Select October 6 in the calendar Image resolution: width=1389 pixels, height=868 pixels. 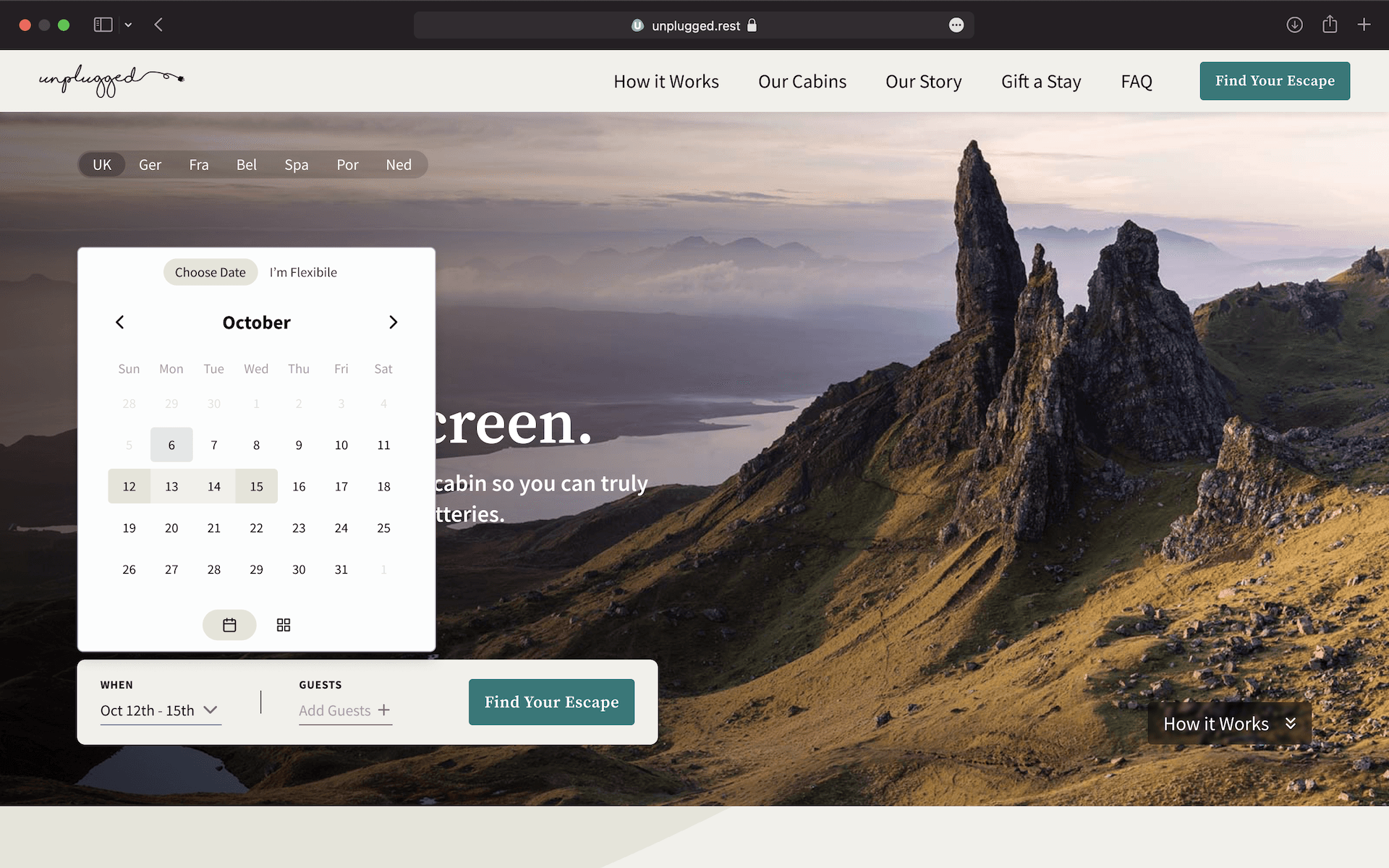click(171, 445)
